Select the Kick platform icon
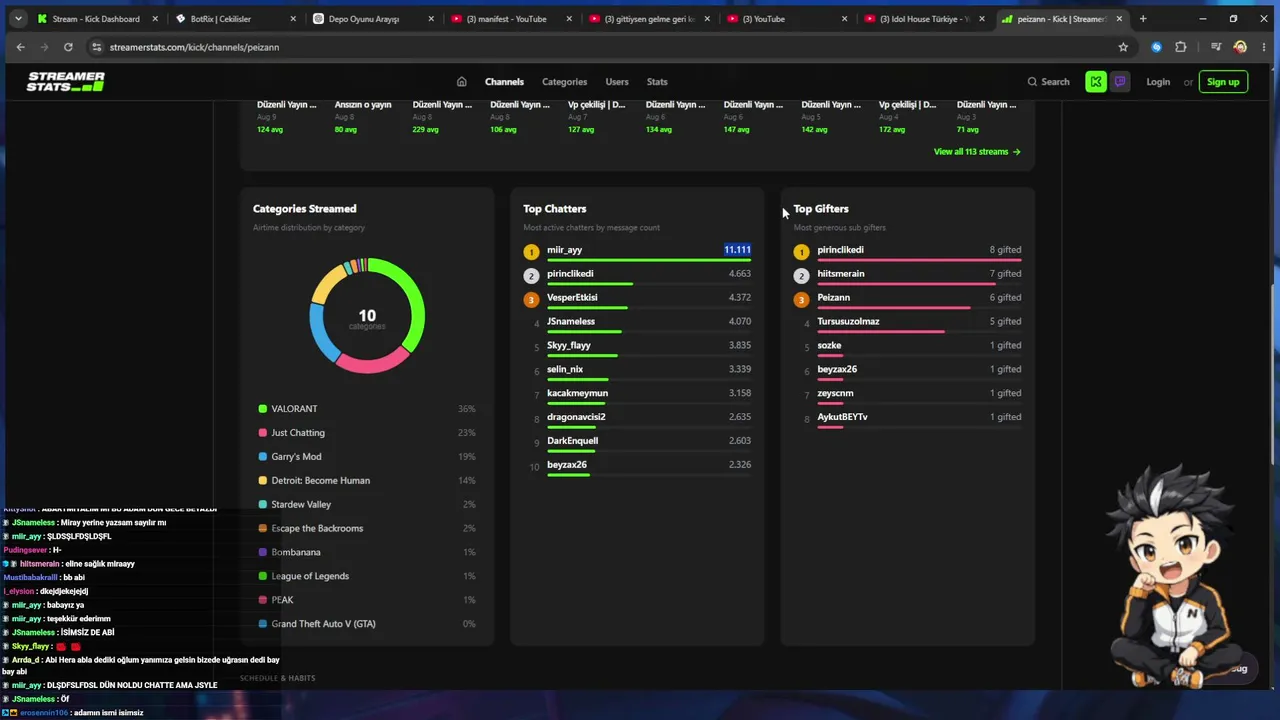1280x720 pixels. point(1096,82)
